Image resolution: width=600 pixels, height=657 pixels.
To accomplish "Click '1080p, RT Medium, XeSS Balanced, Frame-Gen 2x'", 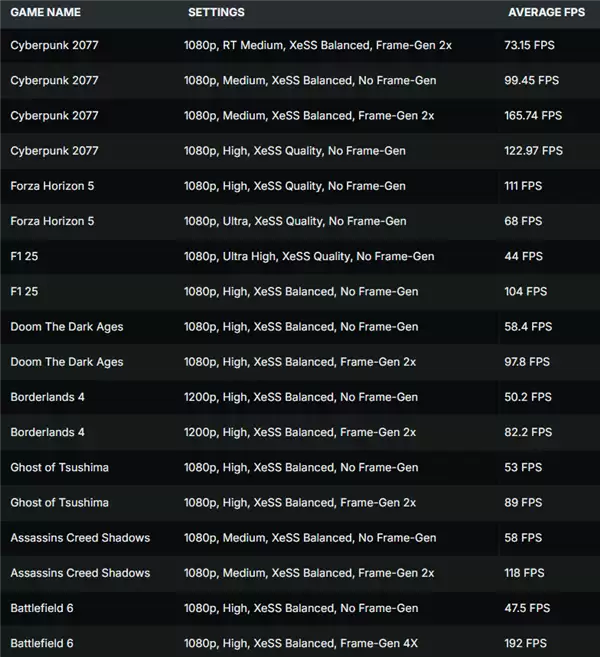I will click(318, 45).
